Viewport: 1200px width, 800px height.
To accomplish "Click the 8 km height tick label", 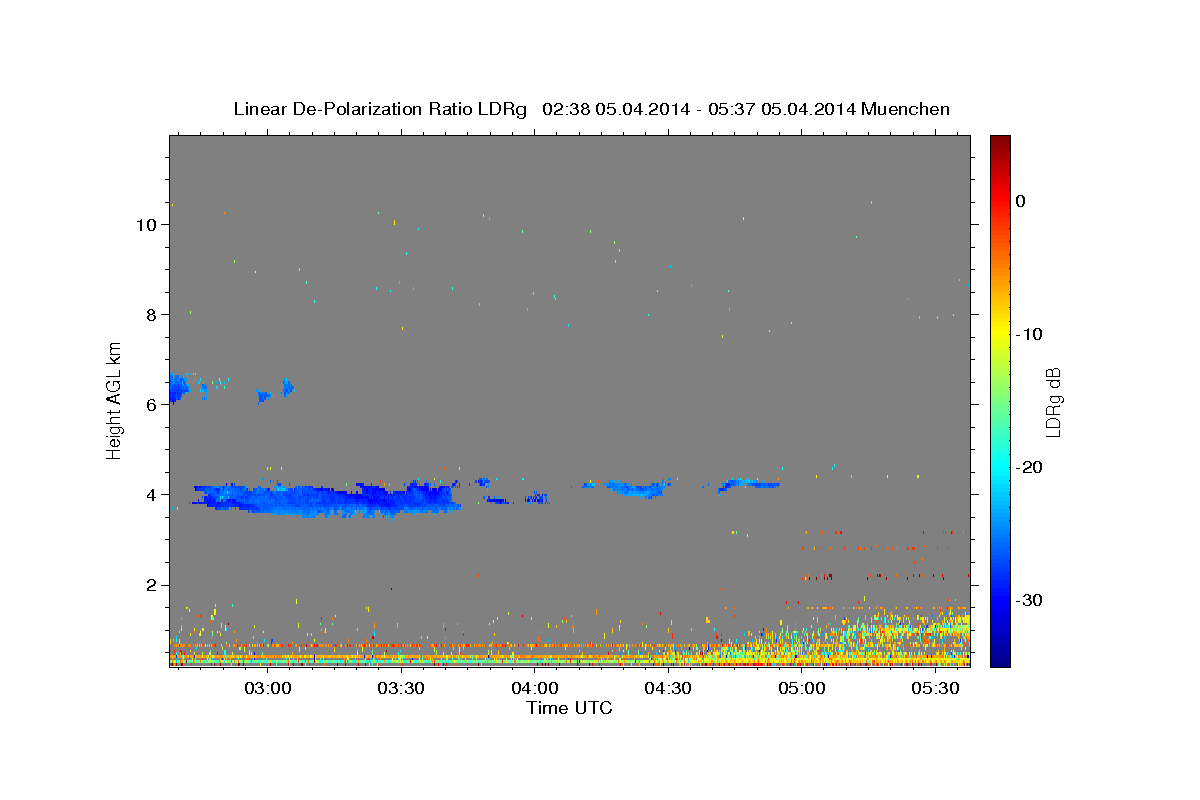I will pyautogui.click(x=152, y=314).
